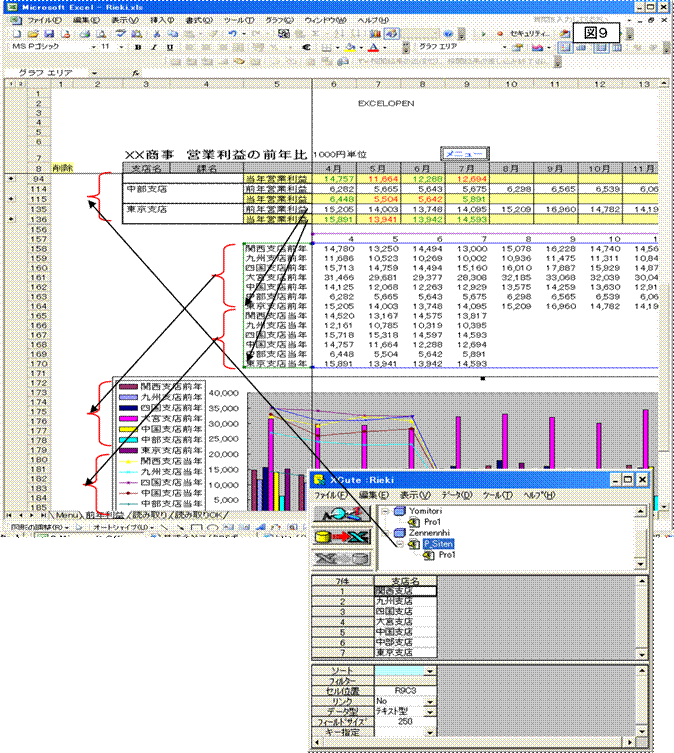
Task: Collapse the Yomitori tree node
Action: (385, 511)
